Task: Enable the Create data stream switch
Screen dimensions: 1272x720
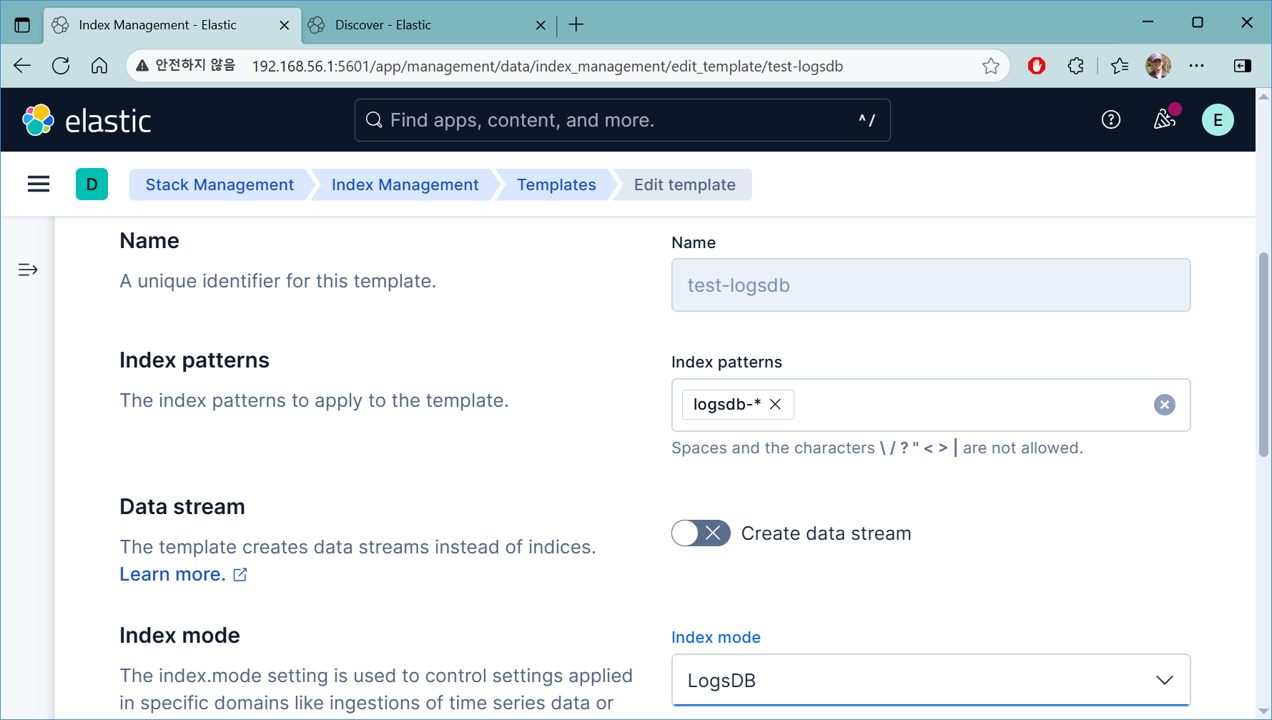Action: 700,533
